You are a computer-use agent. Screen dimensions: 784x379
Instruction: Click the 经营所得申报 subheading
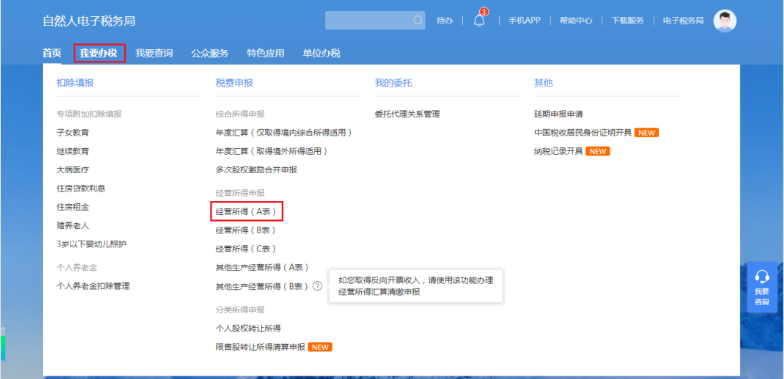tap(240, 193)
